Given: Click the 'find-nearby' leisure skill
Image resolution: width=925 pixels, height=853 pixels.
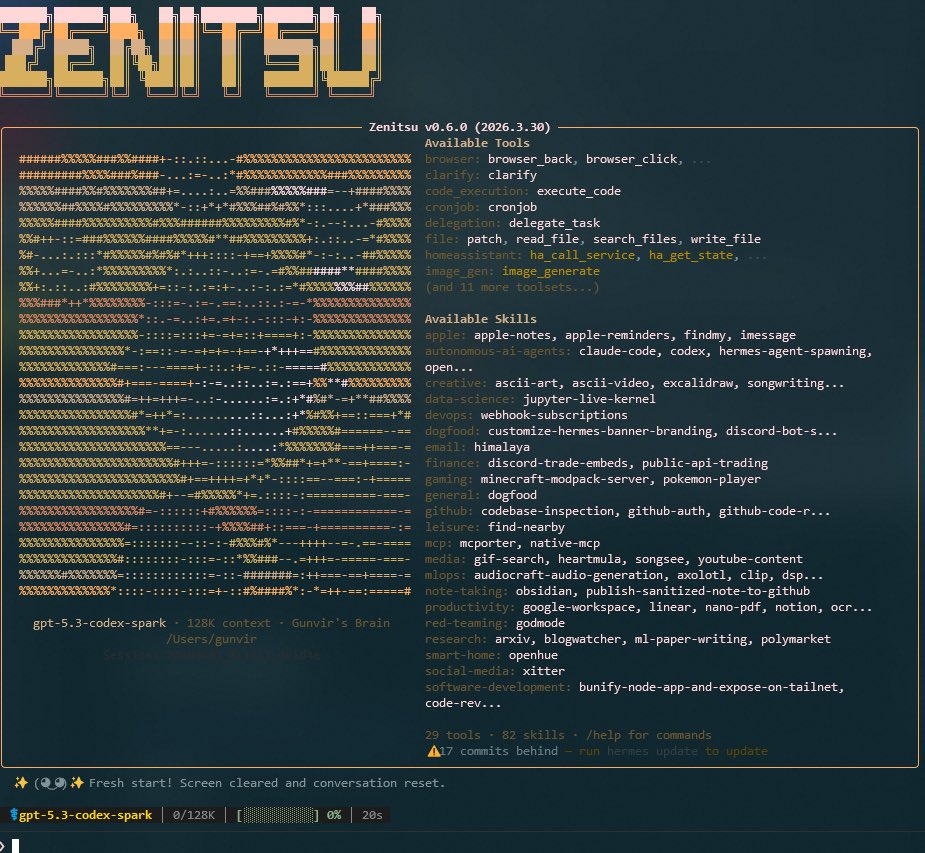Looking at the screenshot, I should (526, 527).
